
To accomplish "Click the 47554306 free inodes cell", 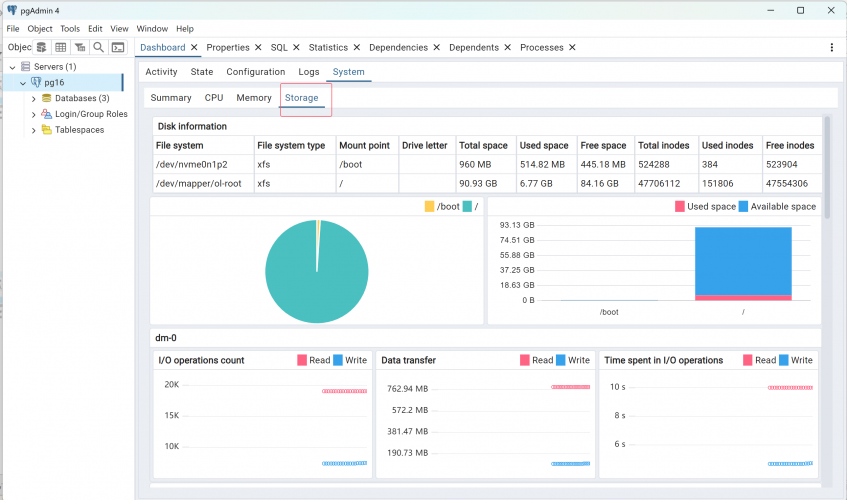I will 792,184.
